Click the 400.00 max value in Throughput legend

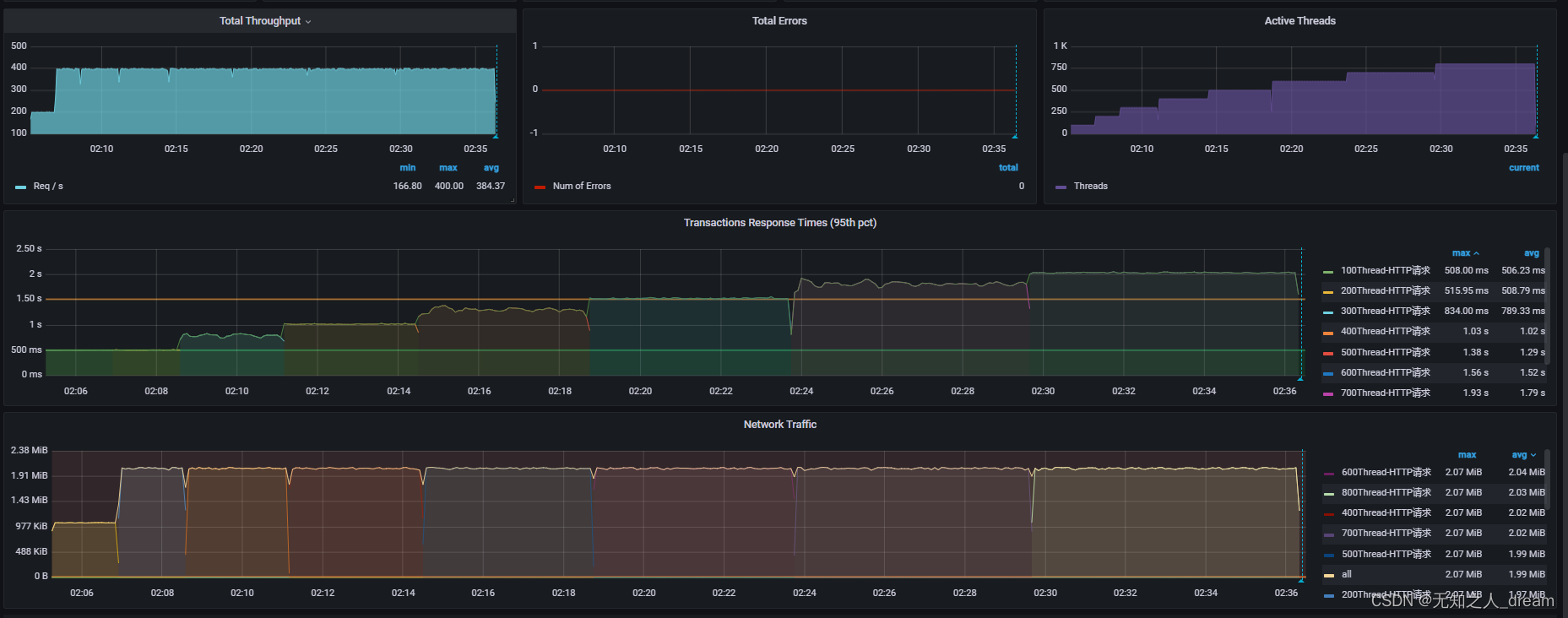click(449, 187)
